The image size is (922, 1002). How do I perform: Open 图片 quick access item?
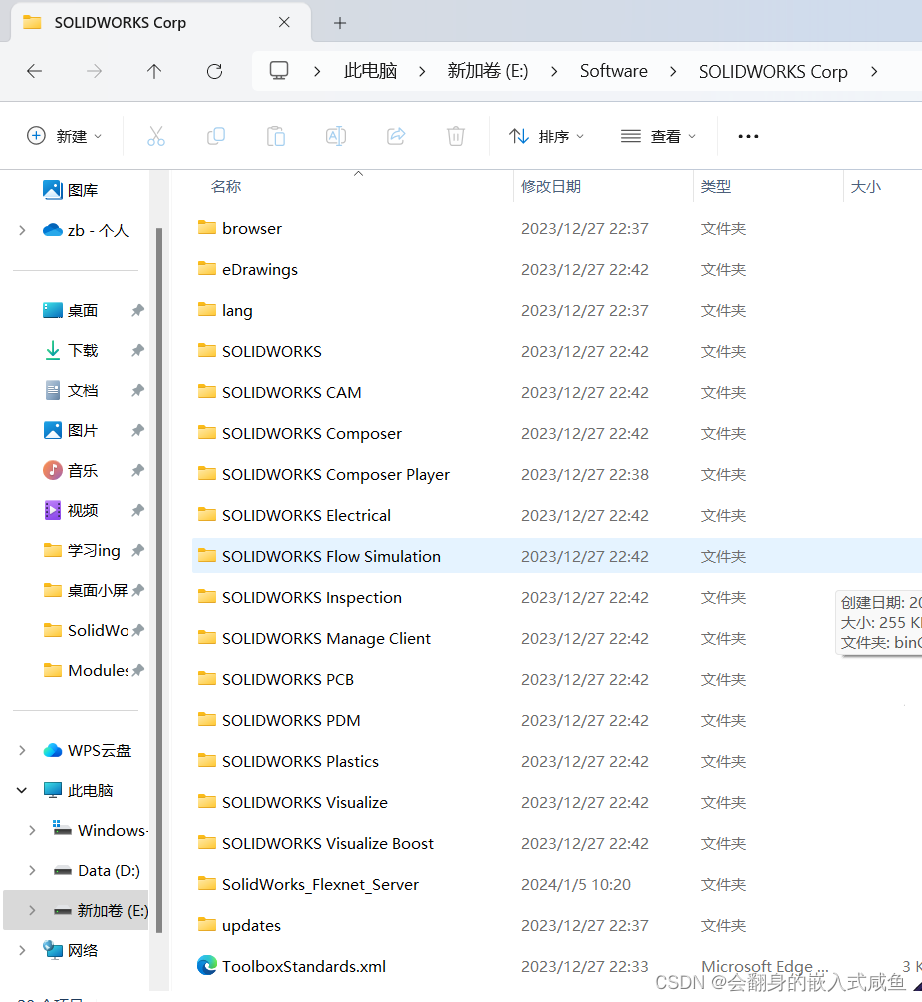(70, 431)
